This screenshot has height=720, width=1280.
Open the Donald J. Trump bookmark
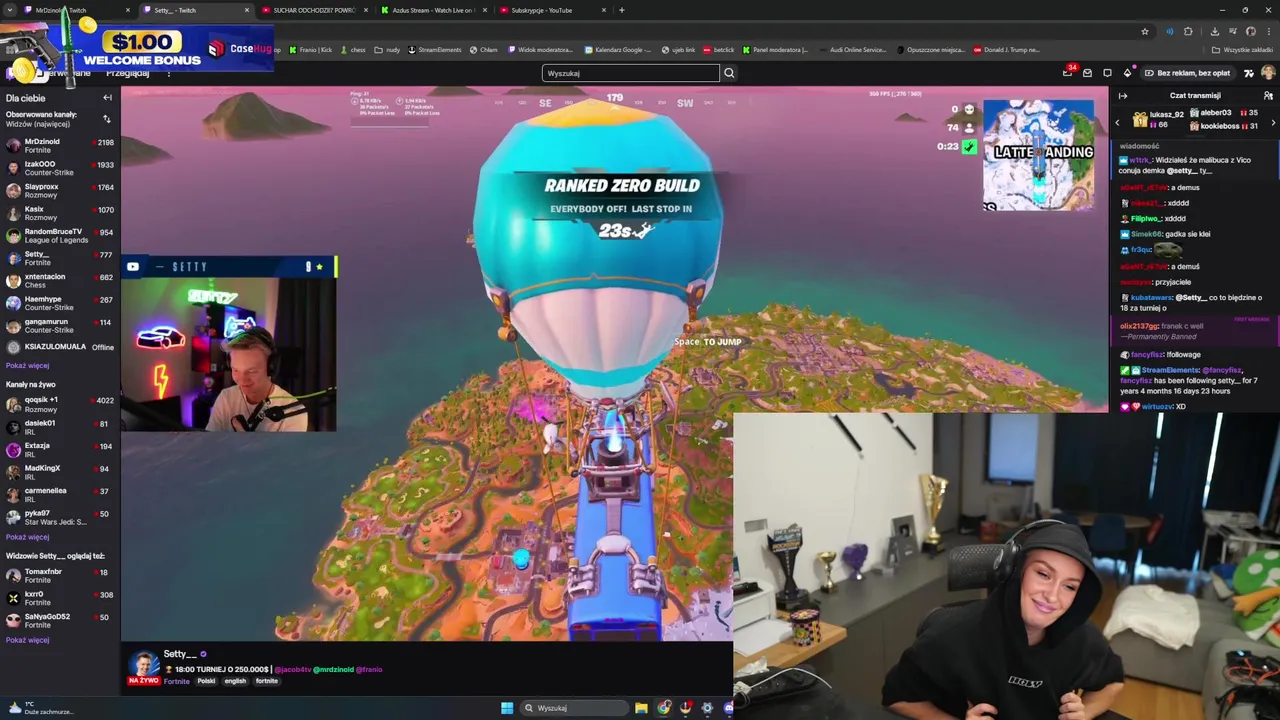tap(1006, 50)
